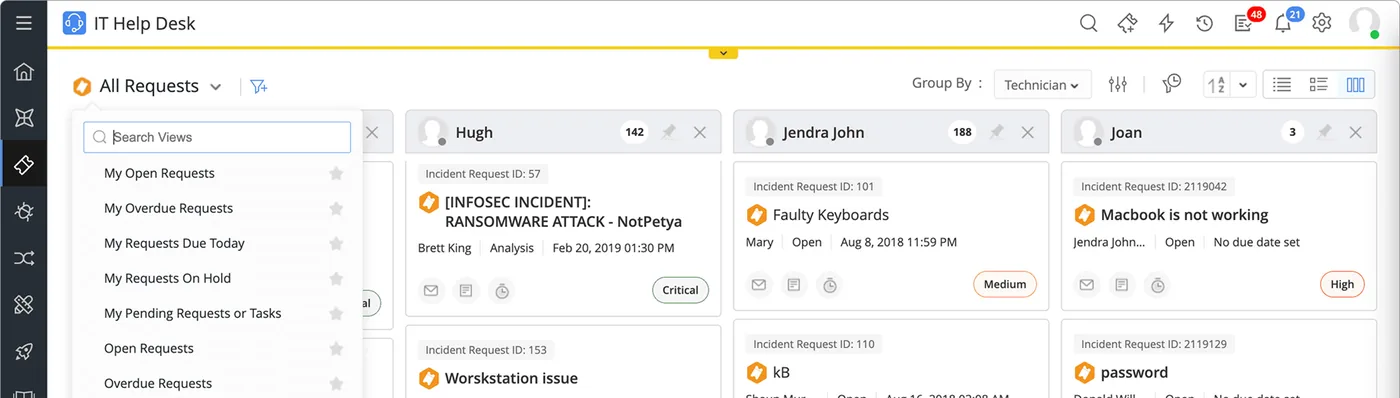This screenshot has height=398, width=1400.
Task: Star the My Overdue Requests view
Action: tap(337, 208)
